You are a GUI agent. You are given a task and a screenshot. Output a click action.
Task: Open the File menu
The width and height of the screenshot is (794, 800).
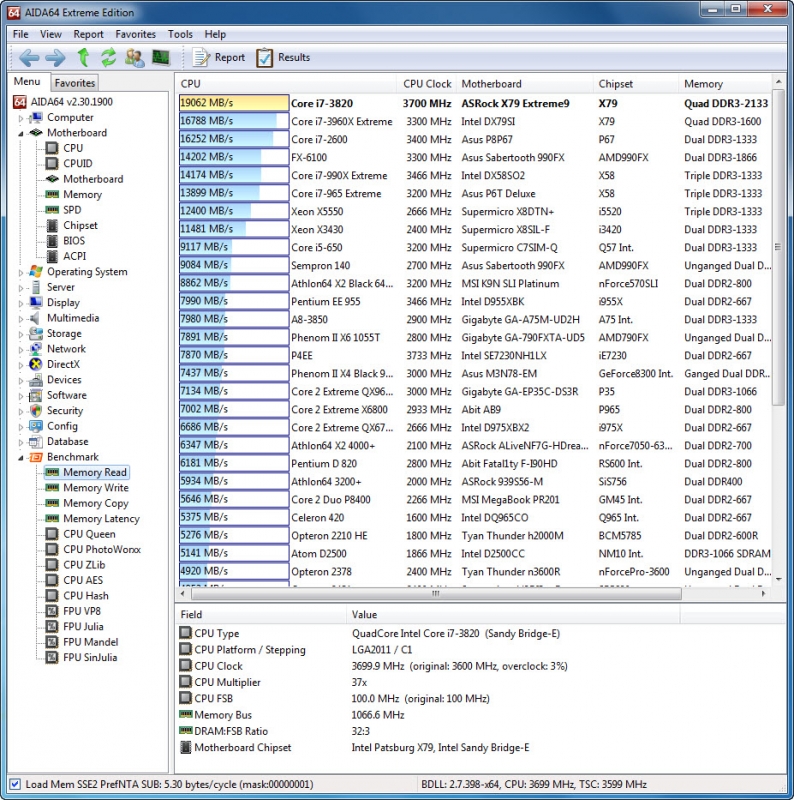20,34
